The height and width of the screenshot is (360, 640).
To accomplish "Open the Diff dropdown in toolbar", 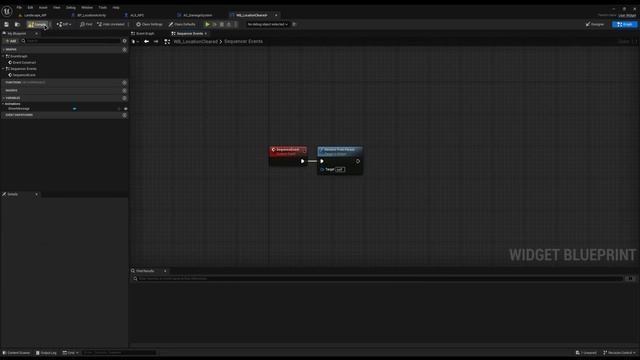I will [64, 24].
